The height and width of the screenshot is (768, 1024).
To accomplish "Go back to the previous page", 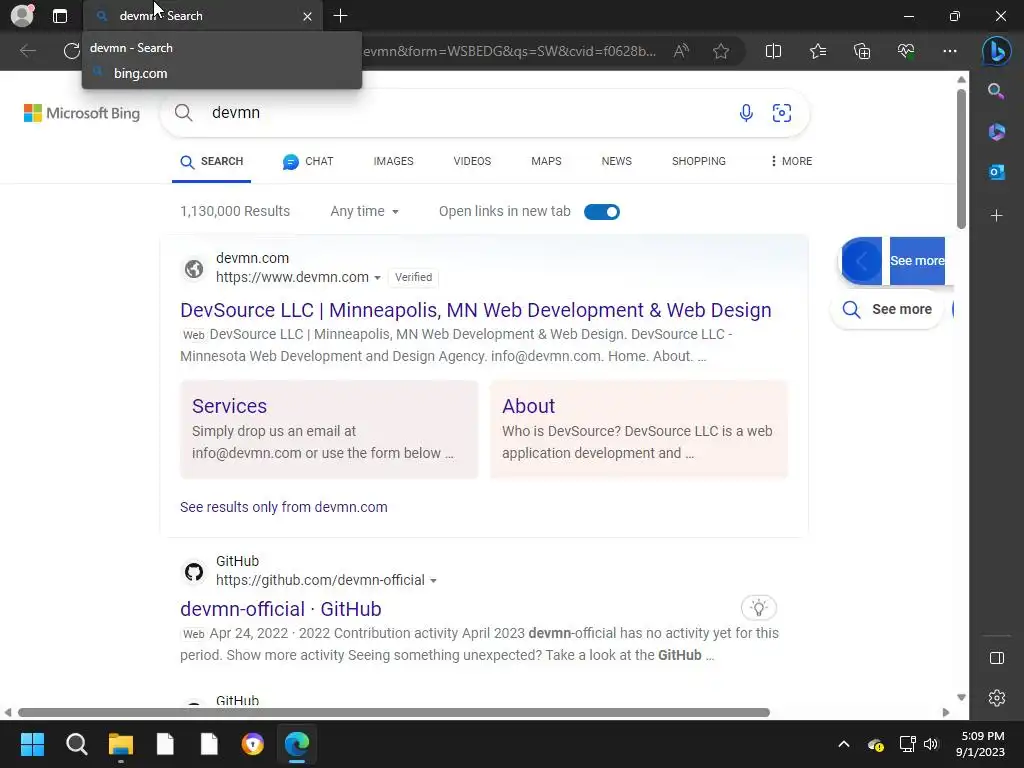I will tap(27, 51).
